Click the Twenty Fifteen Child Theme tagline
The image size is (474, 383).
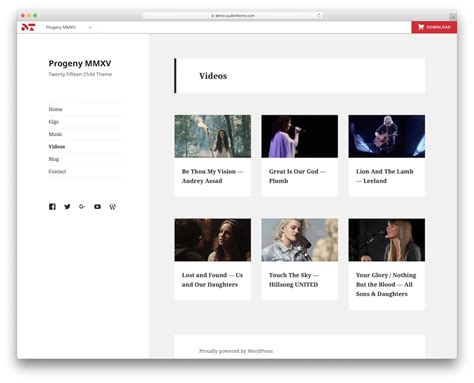coord(80,74)
